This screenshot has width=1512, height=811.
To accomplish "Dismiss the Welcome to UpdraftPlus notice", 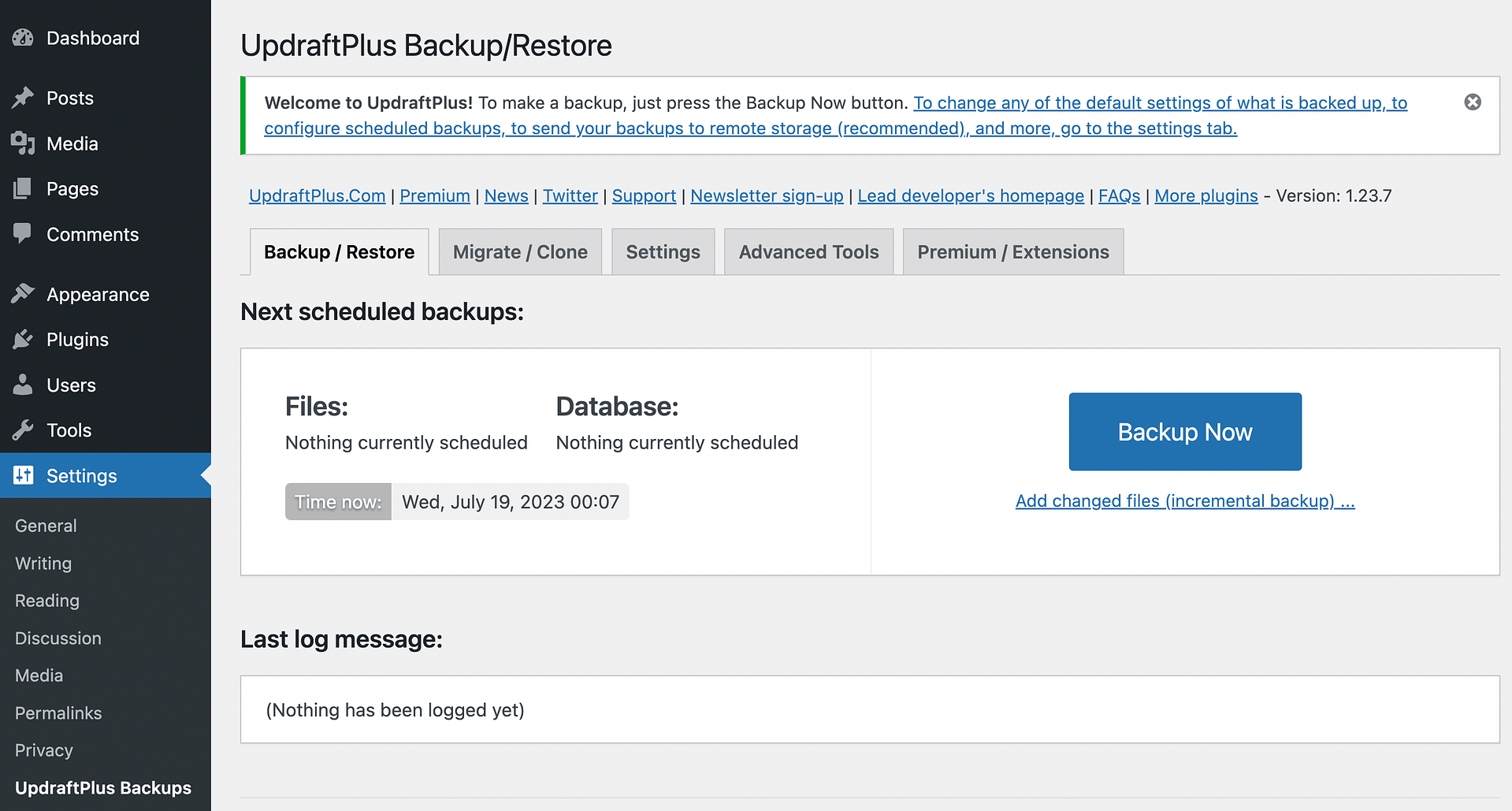I will click(1473, 102).
